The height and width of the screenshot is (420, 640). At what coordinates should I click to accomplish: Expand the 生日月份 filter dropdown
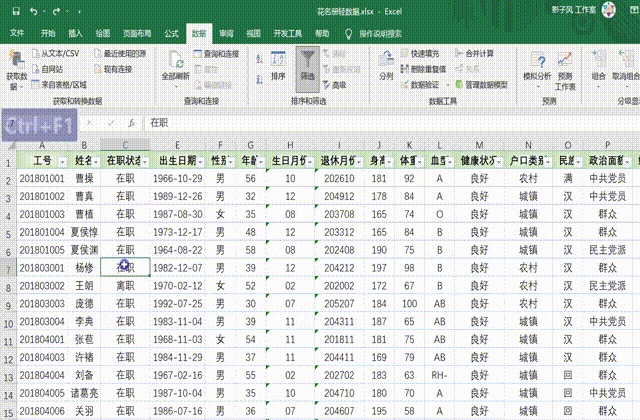pos(310,162)
